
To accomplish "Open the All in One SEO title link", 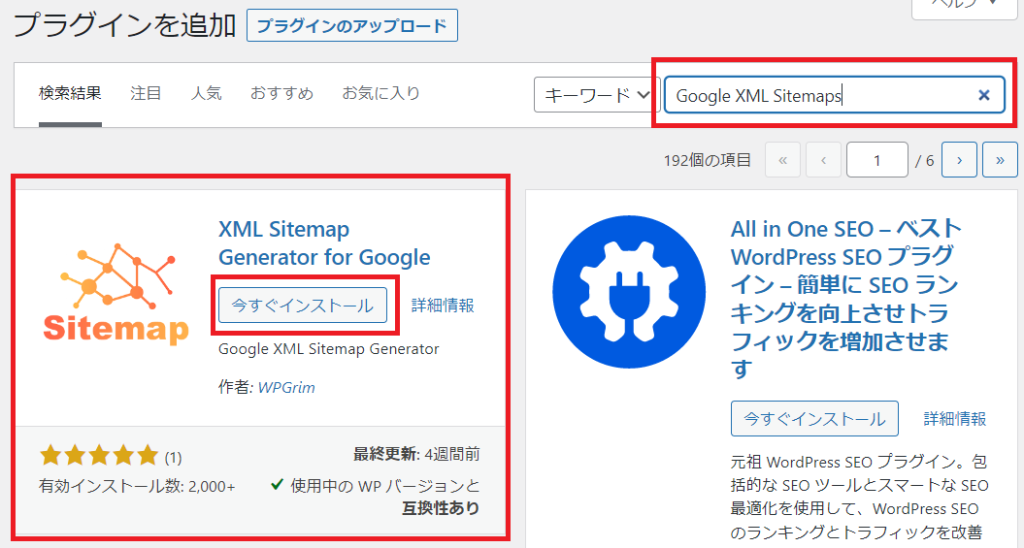I will point(846,299).
